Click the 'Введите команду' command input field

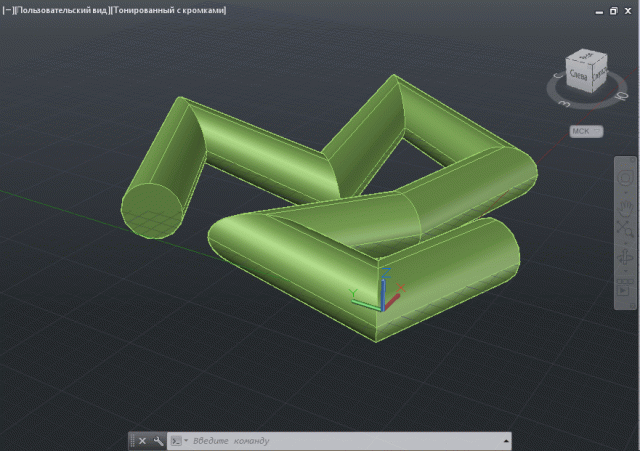pos(340,440)
